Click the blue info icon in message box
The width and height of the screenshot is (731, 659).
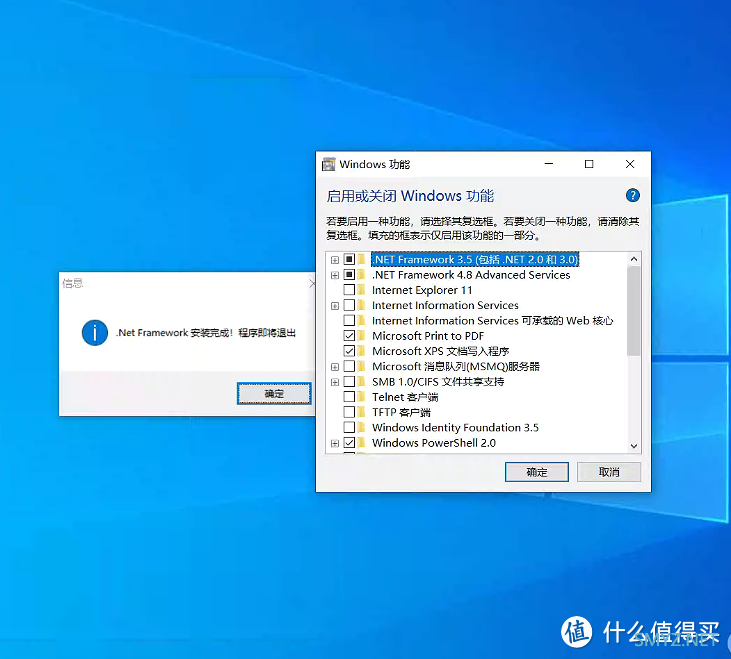click(x=95, y=333)
